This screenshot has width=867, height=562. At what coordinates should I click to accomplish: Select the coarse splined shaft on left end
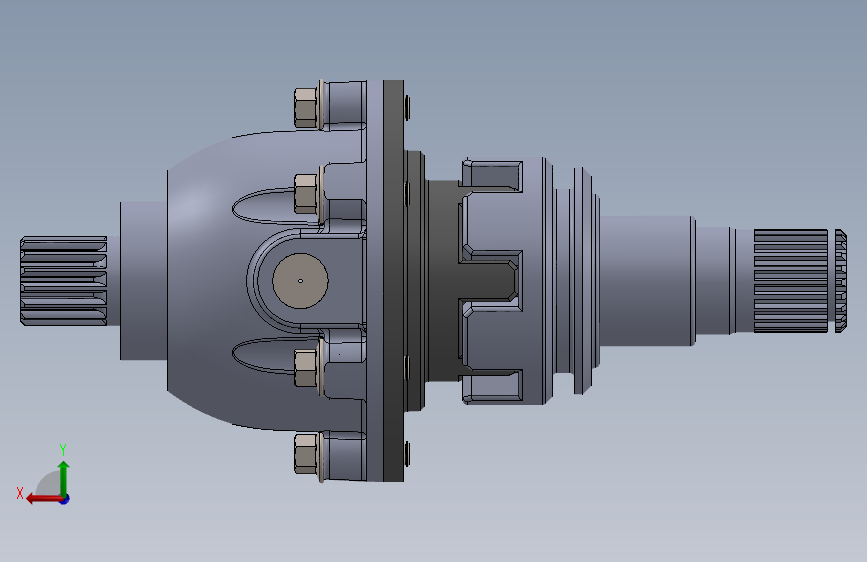64,281
